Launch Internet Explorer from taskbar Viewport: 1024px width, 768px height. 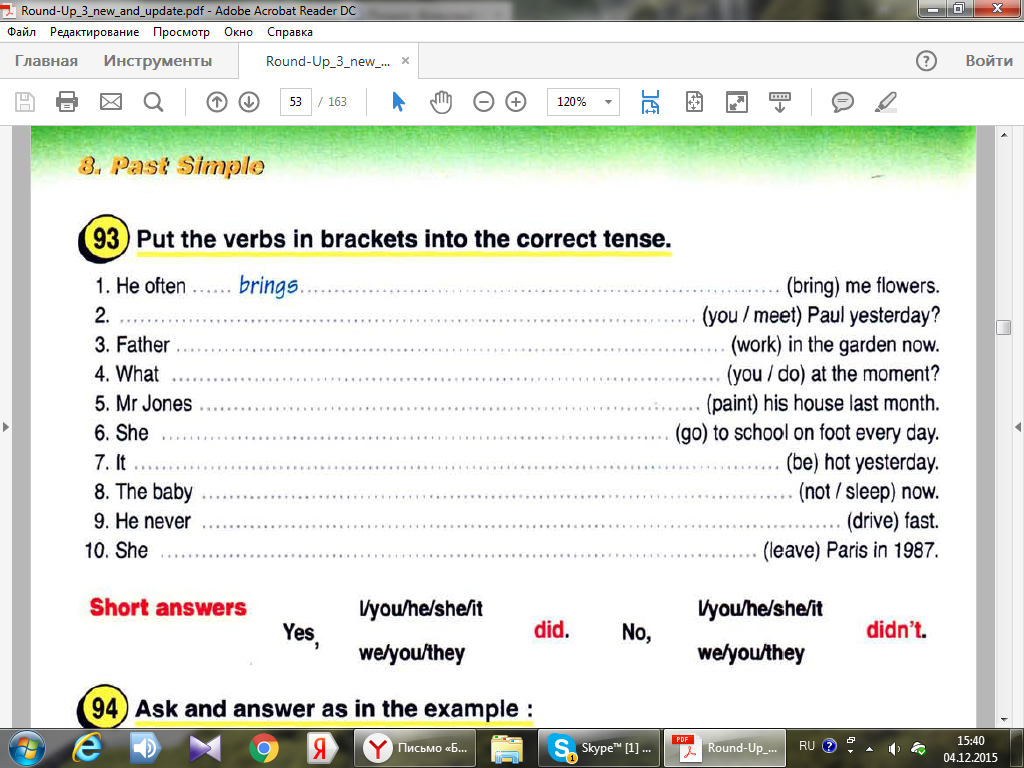[86, 748]
